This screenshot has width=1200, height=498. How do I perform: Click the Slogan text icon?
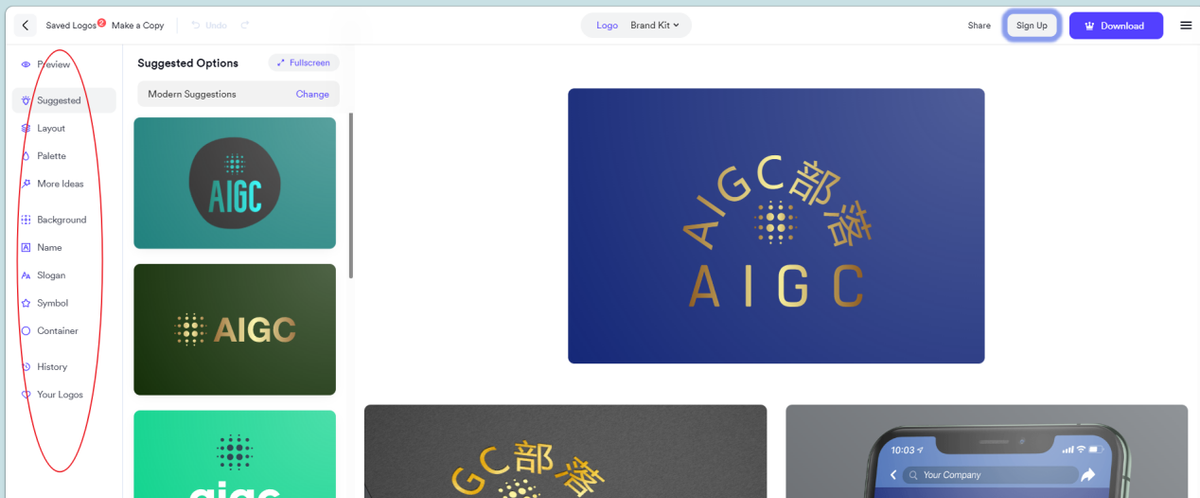[26, 275]
